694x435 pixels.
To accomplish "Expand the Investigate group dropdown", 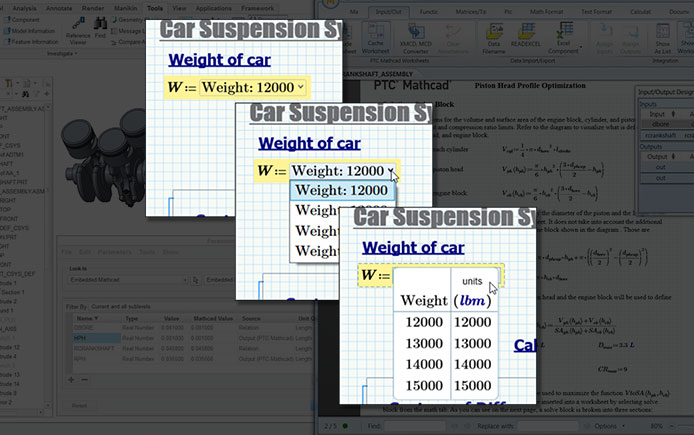I will pyautogui.click(x=61, y=54).
